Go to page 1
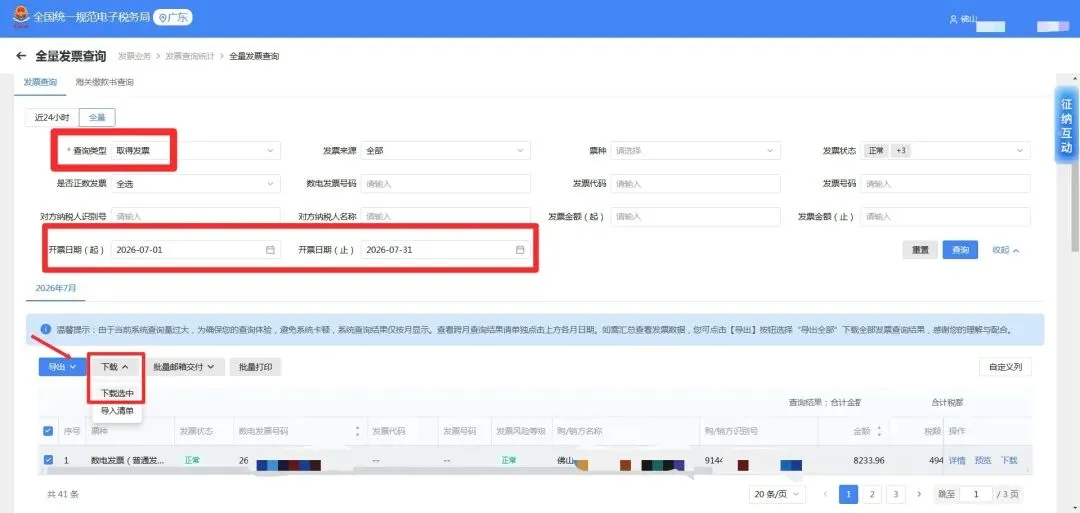 849,494
